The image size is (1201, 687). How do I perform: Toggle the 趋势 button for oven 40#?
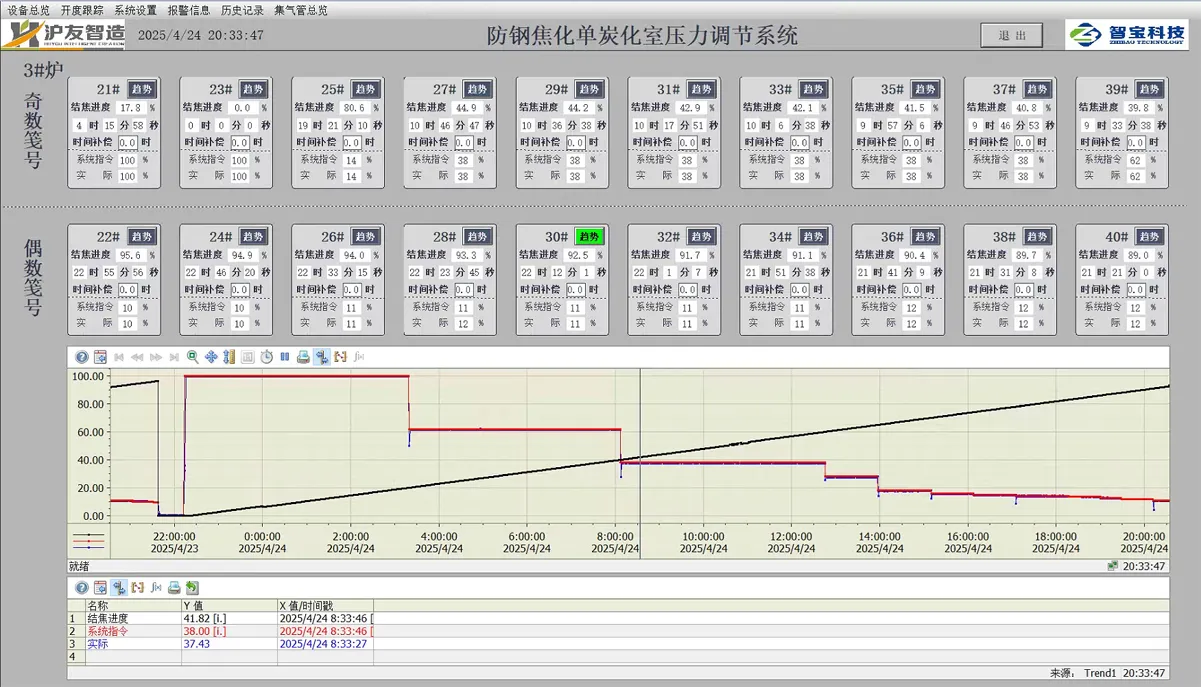1150,237
